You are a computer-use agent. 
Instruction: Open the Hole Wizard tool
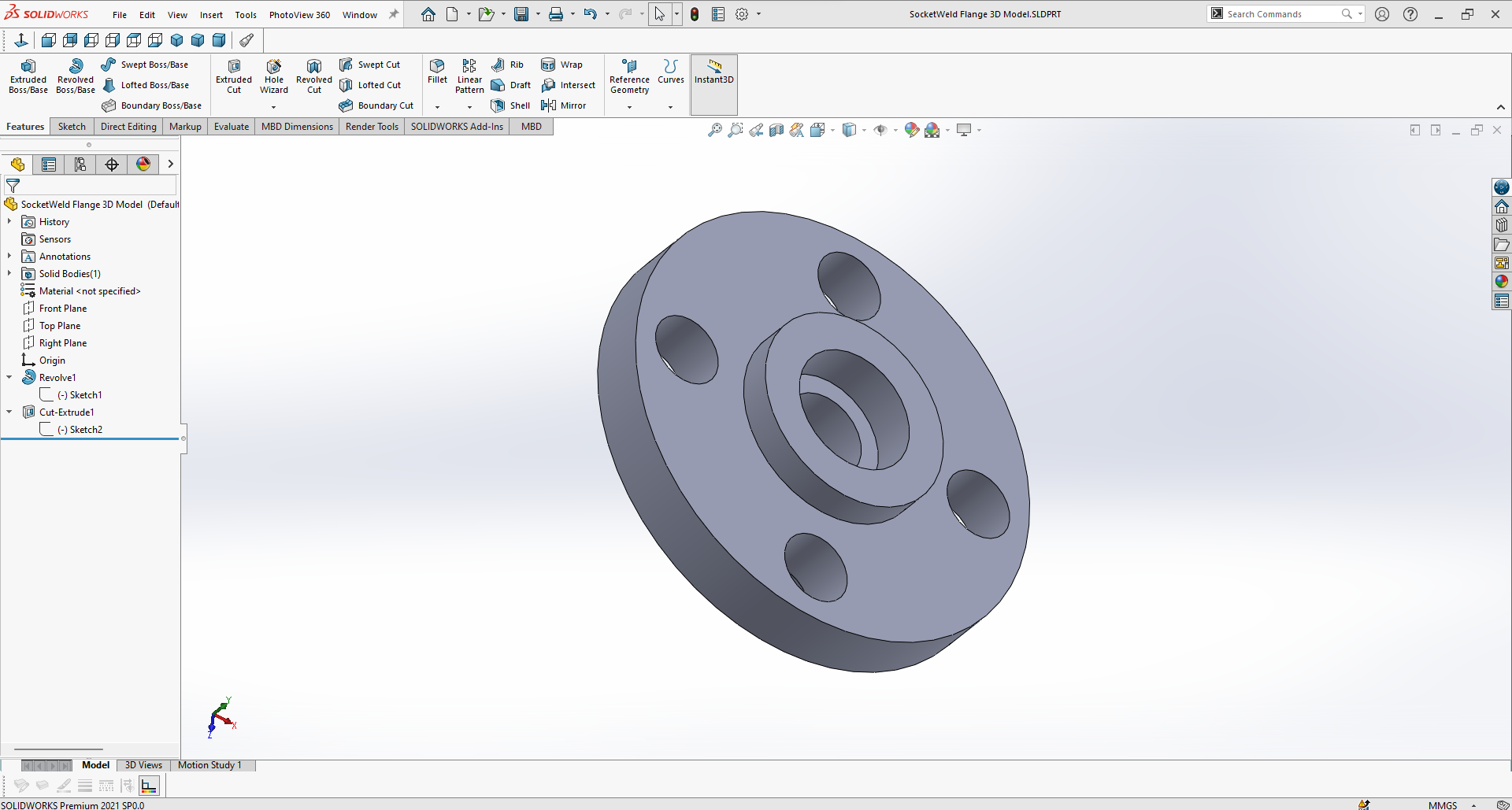tap(274, 76)
